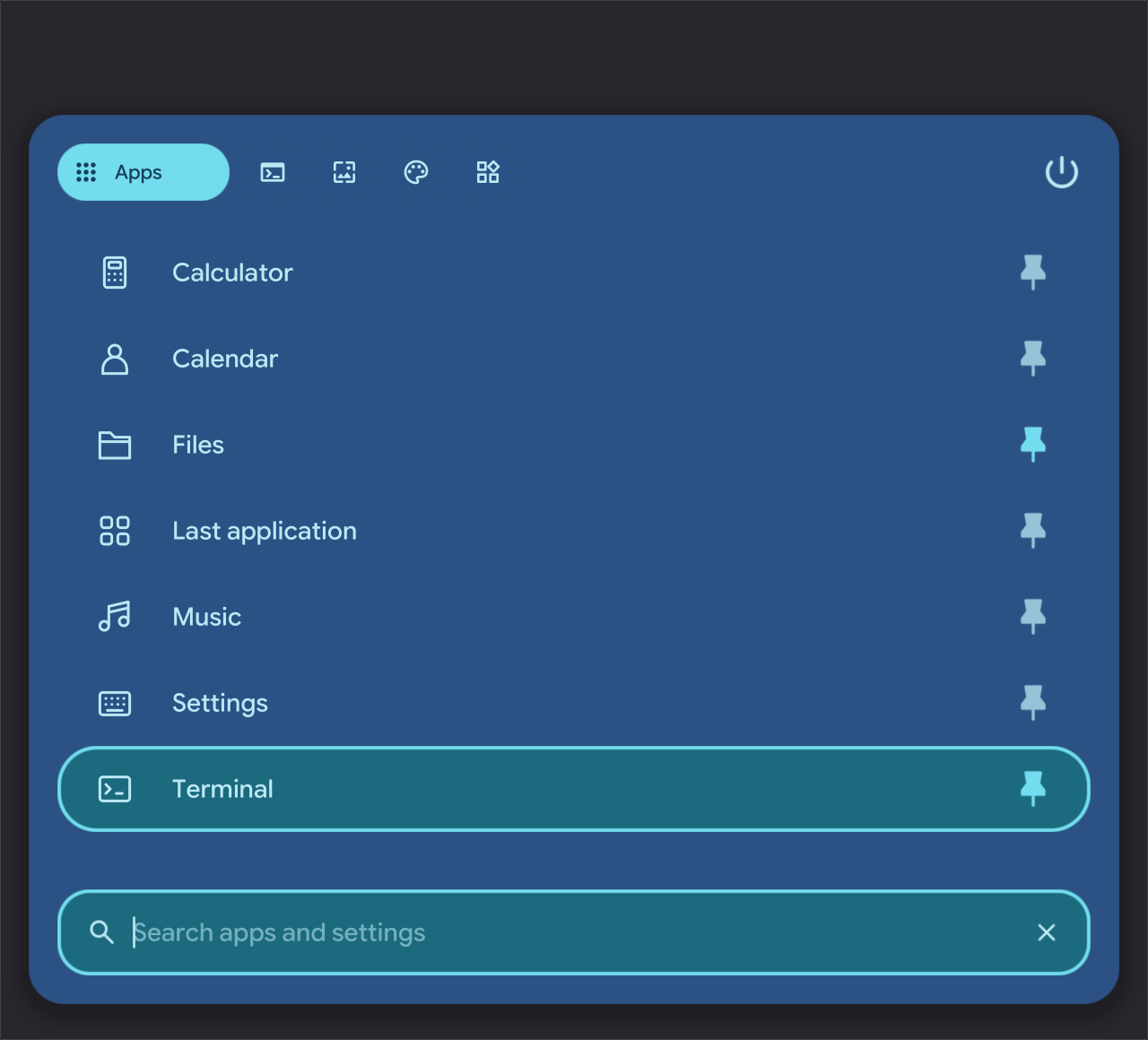Viewport: 1148px width, 1040px height.
Task: Switch to the widgets tab
Action: point(488,172)
